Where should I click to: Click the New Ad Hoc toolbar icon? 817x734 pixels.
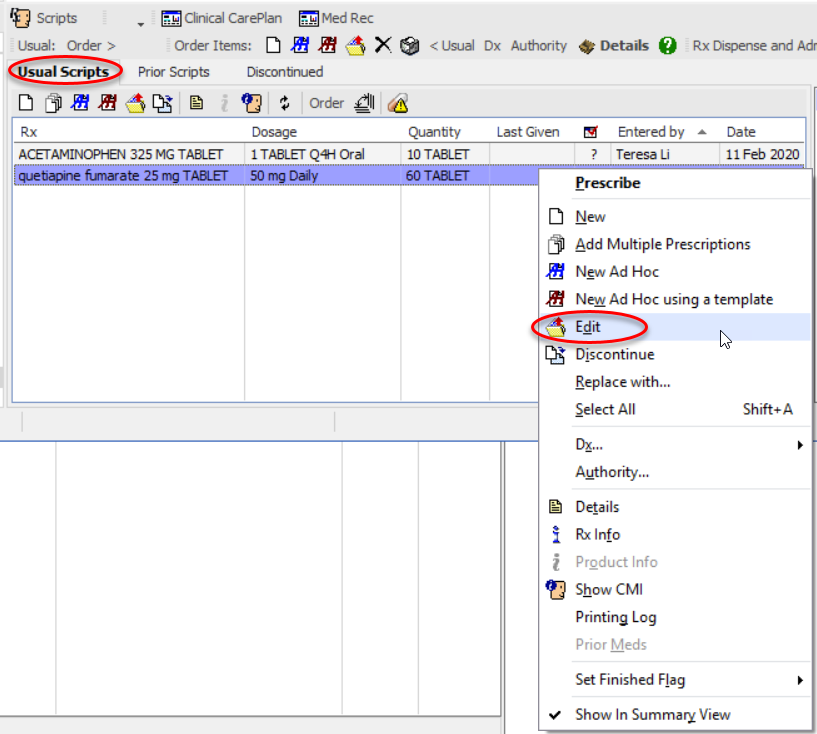click(79, 102)
